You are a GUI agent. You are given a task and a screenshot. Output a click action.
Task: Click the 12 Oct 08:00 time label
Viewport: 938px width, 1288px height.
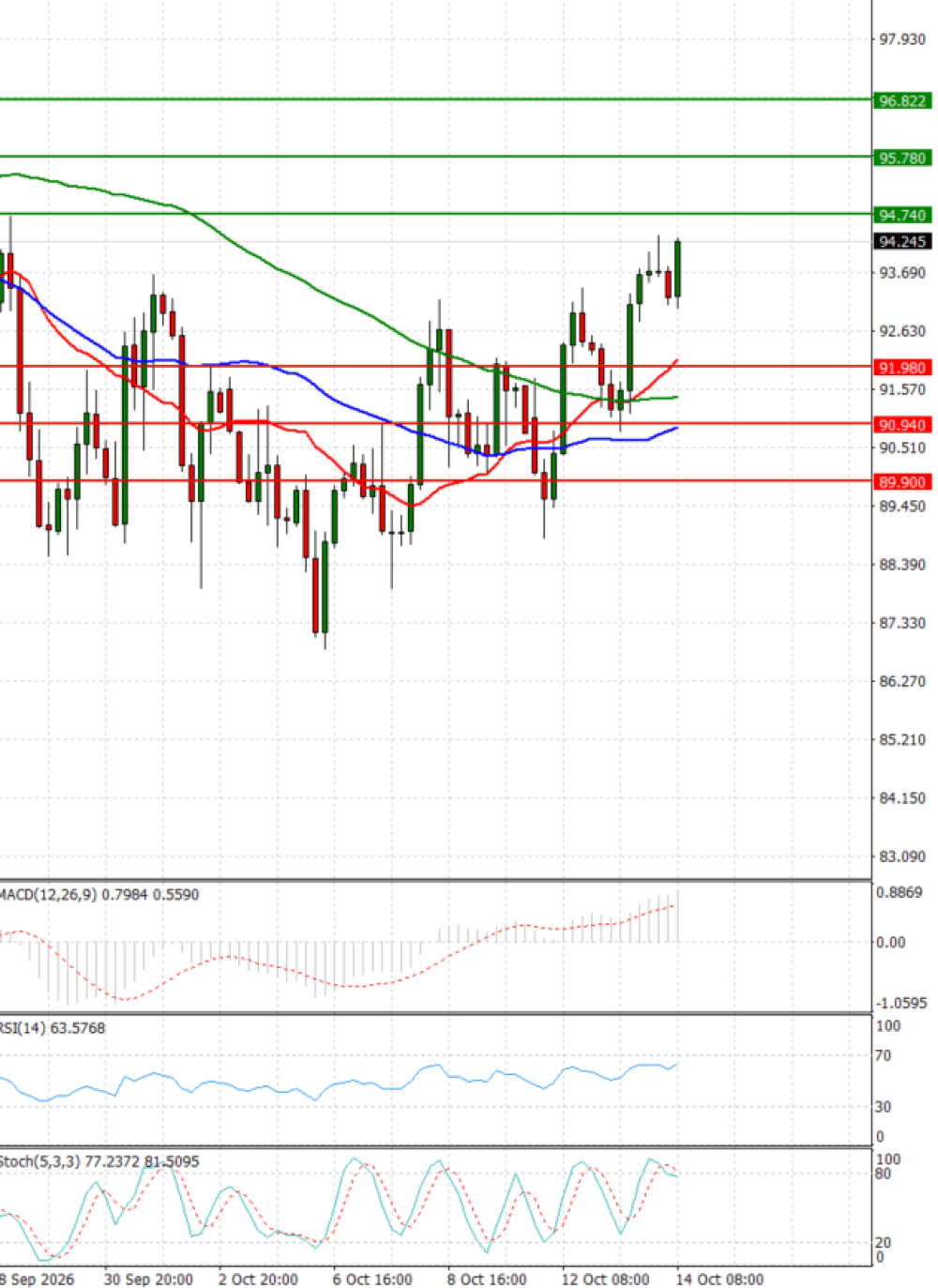click(x=605, y=1280)
